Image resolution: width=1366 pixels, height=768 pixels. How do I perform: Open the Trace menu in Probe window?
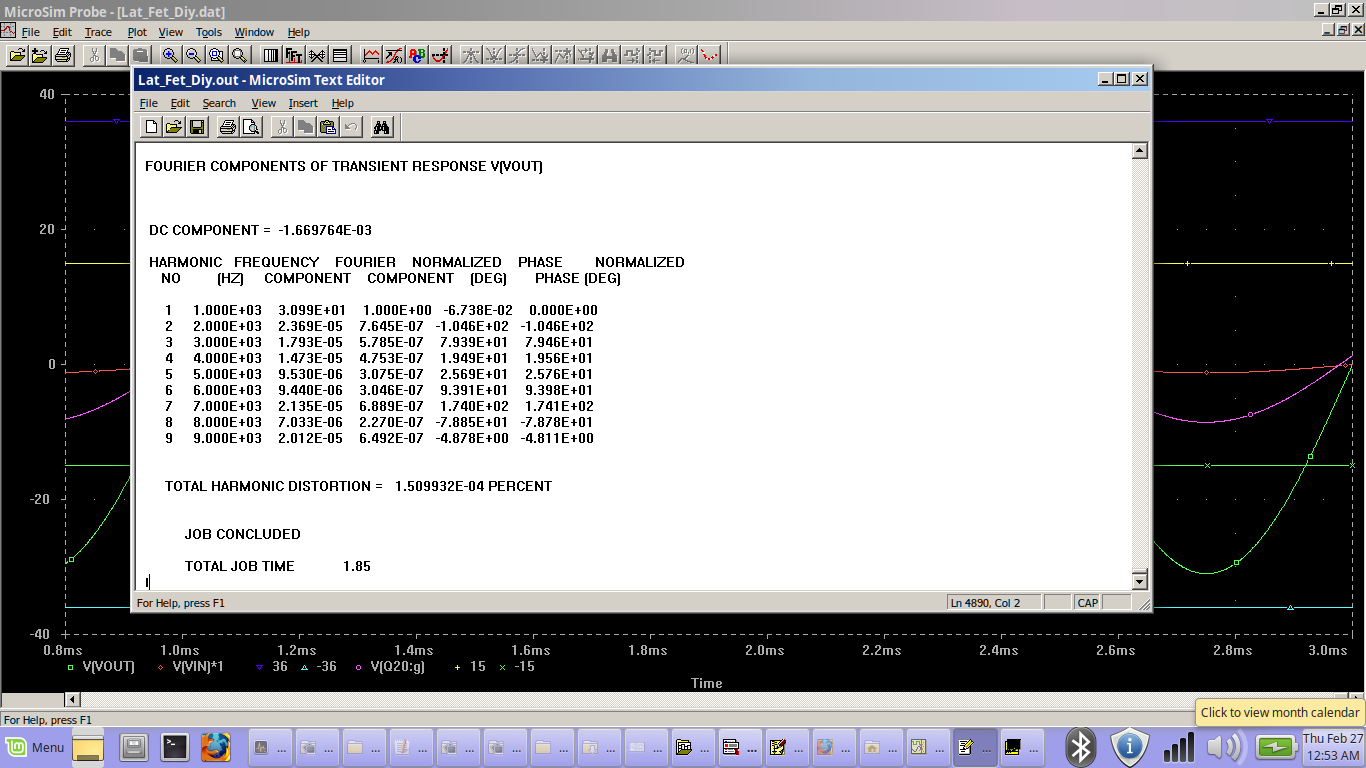pyautogui.click(x=98, y=32)
